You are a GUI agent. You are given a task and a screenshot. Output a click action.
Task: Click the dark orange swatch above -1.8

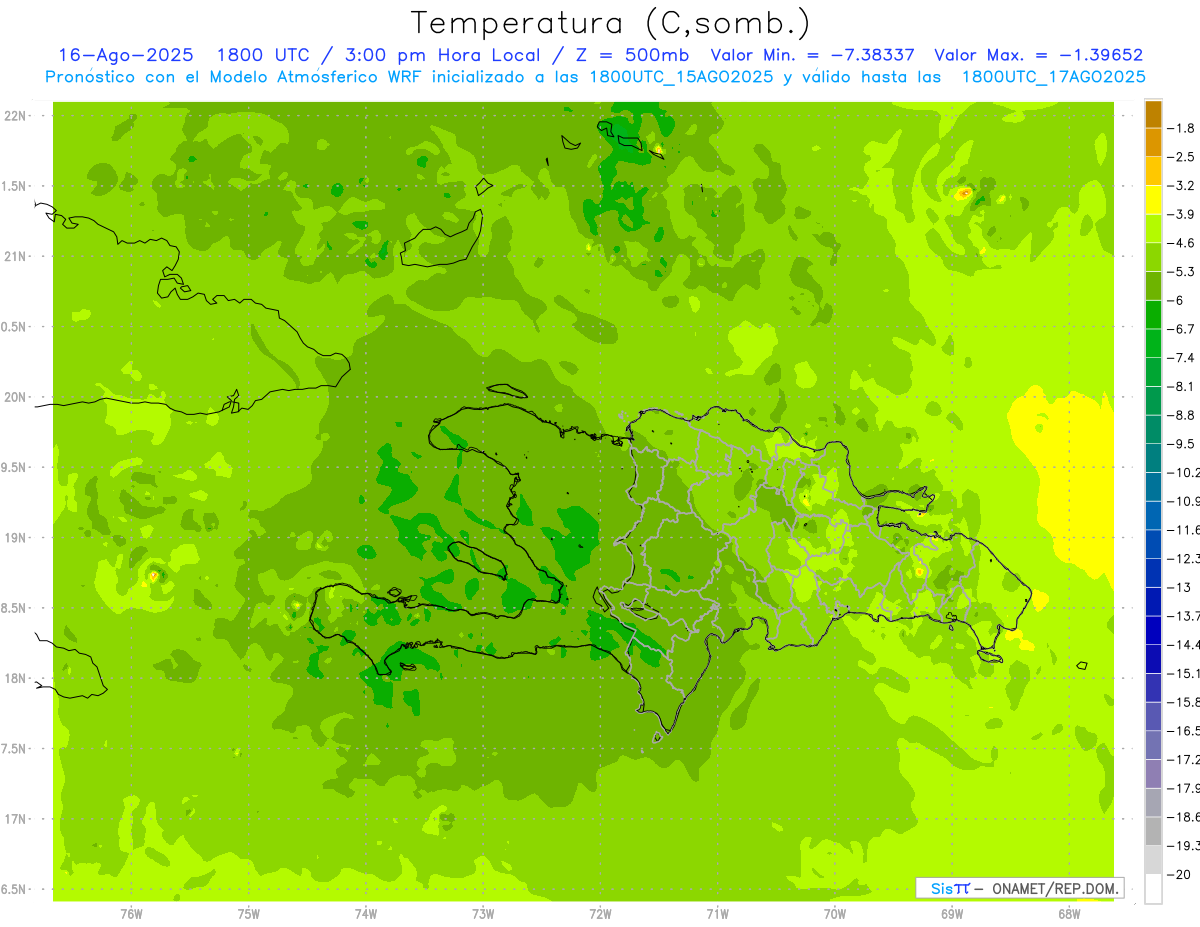click(x=1153, y=114)
